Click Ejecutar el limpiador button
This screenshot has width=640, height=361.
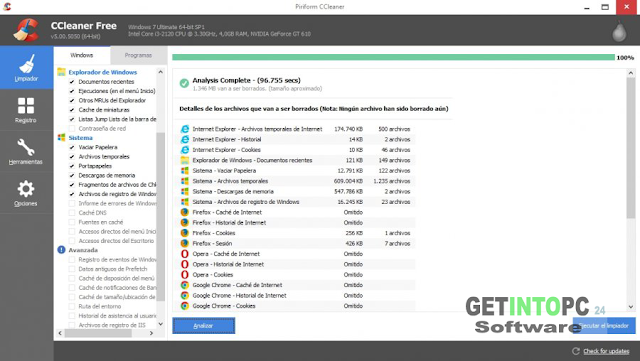pyautogui.click(x=604, y=325)
